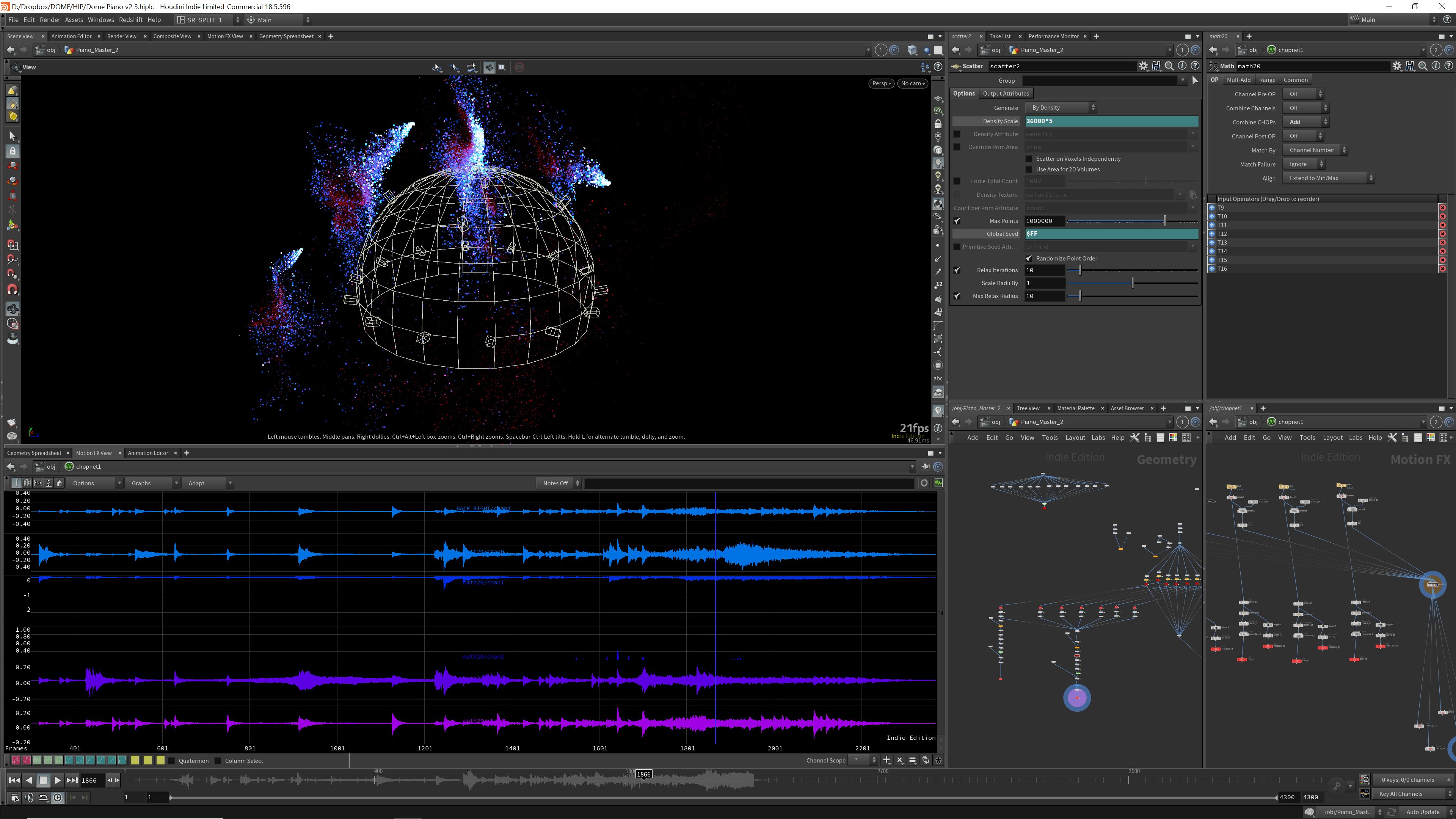1456x819 pixels.
Task: Switch to Output Attributes tab
Action: 1006,93
